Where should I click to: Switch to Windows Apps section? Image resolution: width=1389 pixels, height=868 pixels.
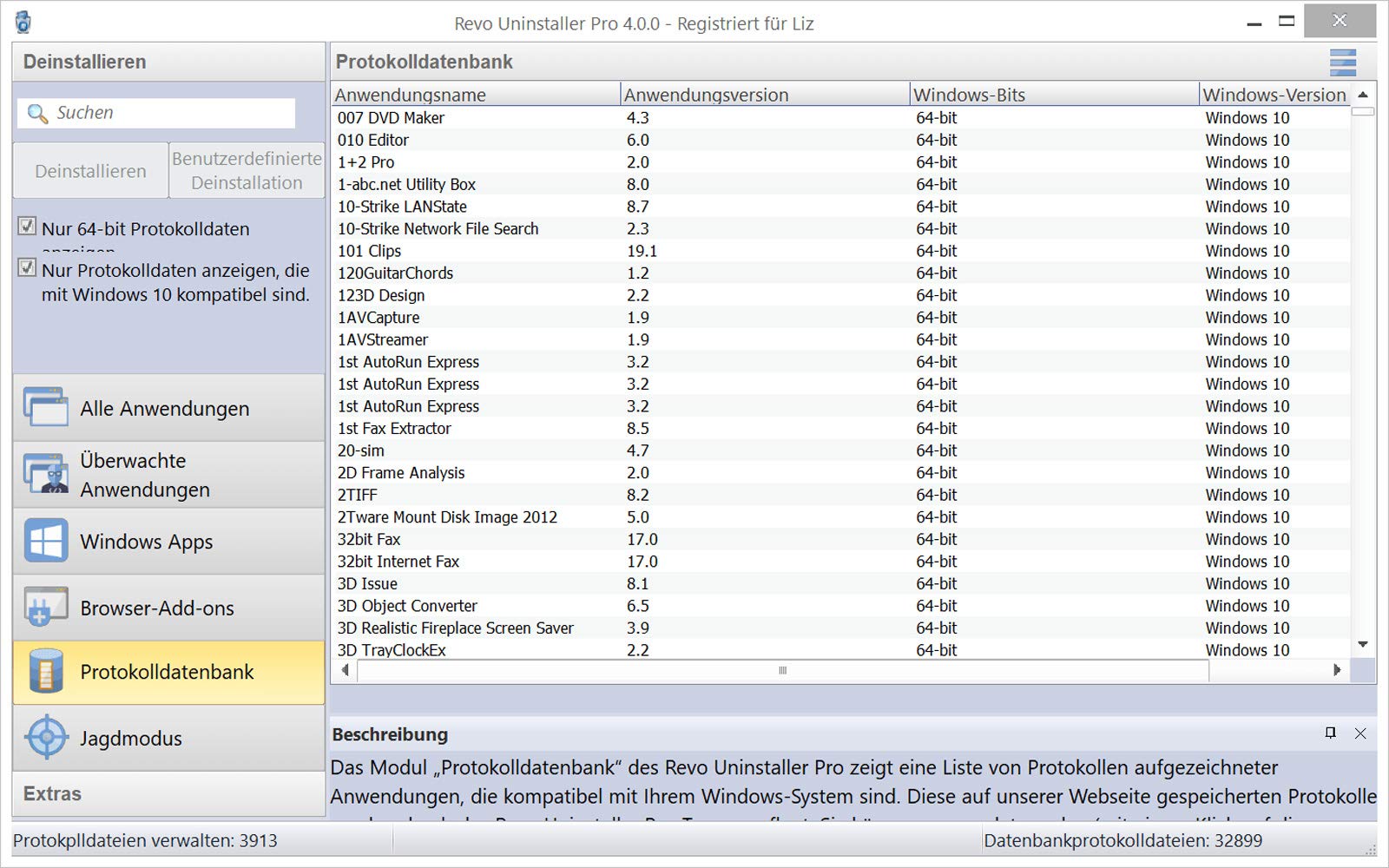pos(168,541)
